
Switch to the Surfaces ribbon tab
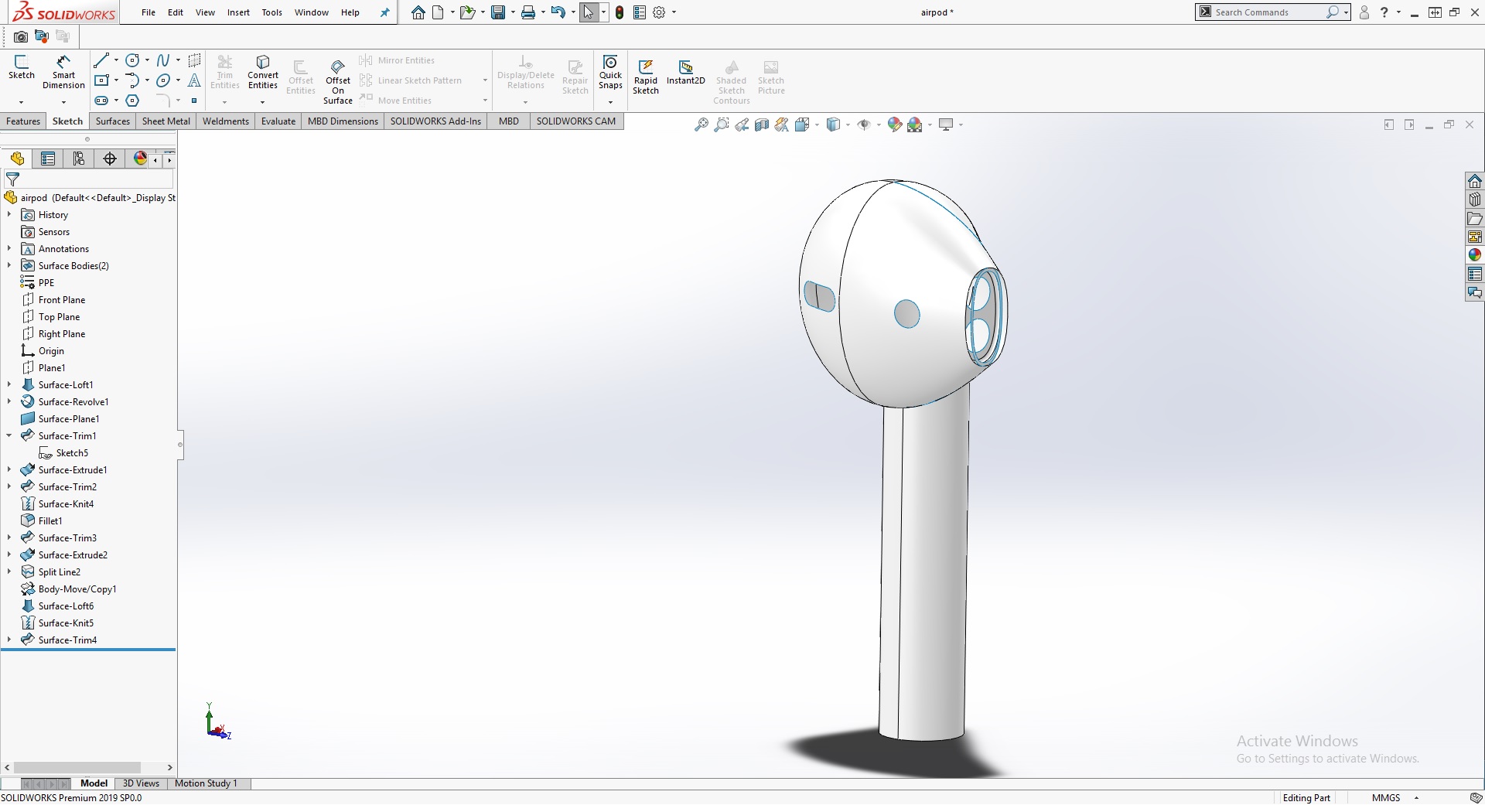pos(113,121)
